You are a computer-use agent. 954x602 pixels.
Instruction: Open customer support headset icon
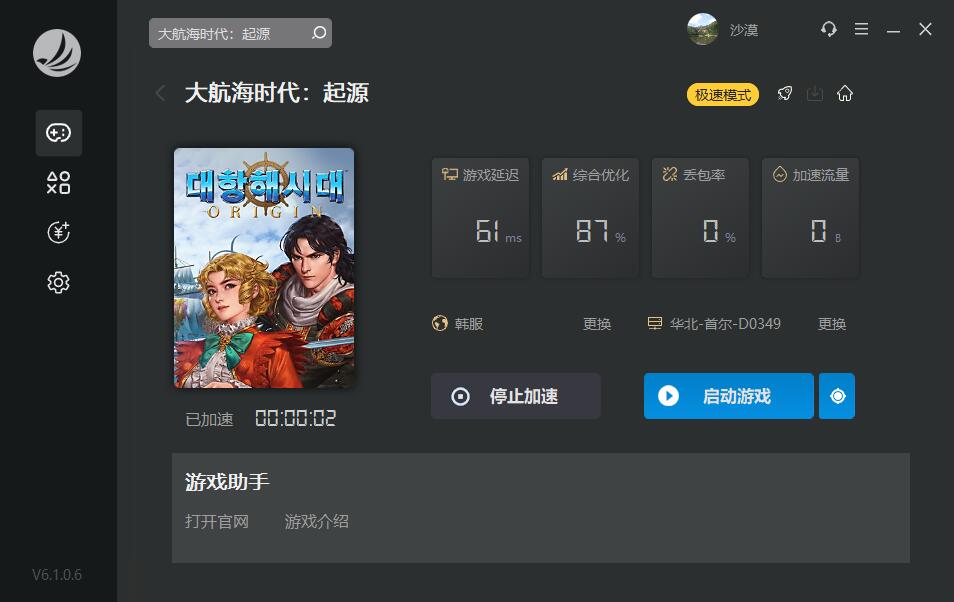[829, 29]
